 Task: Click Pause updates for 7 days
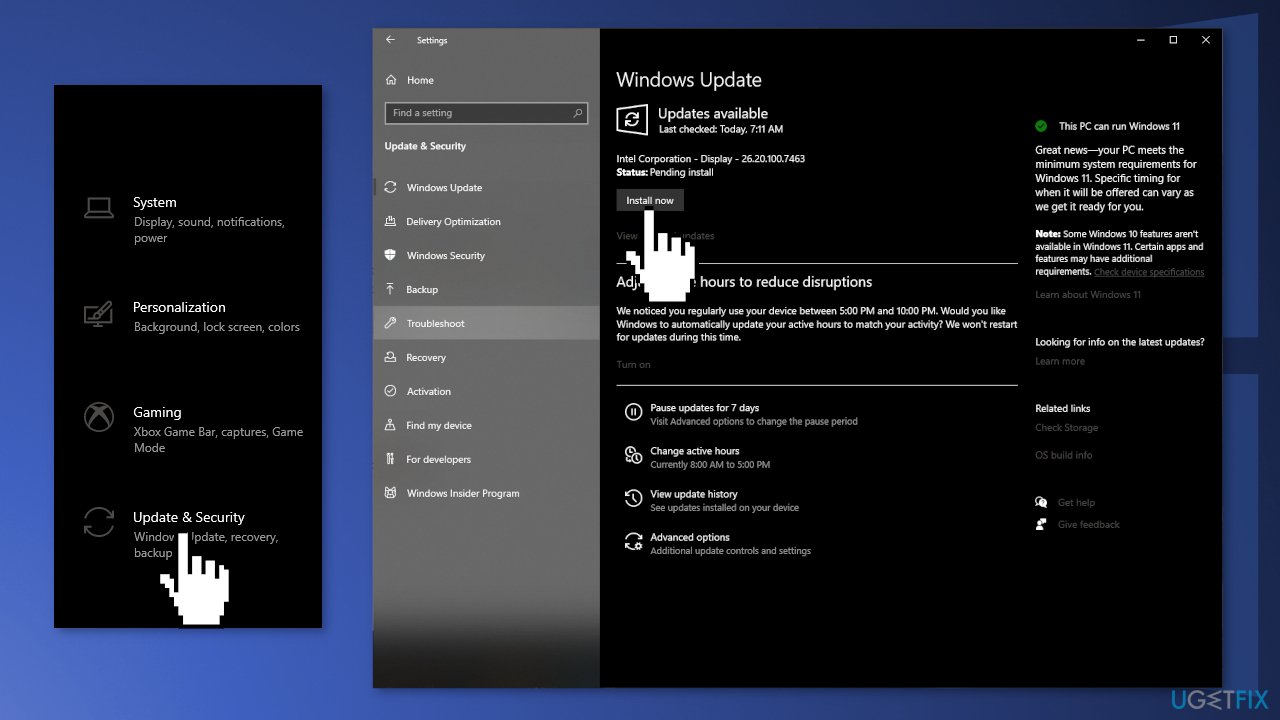point(704,408)
